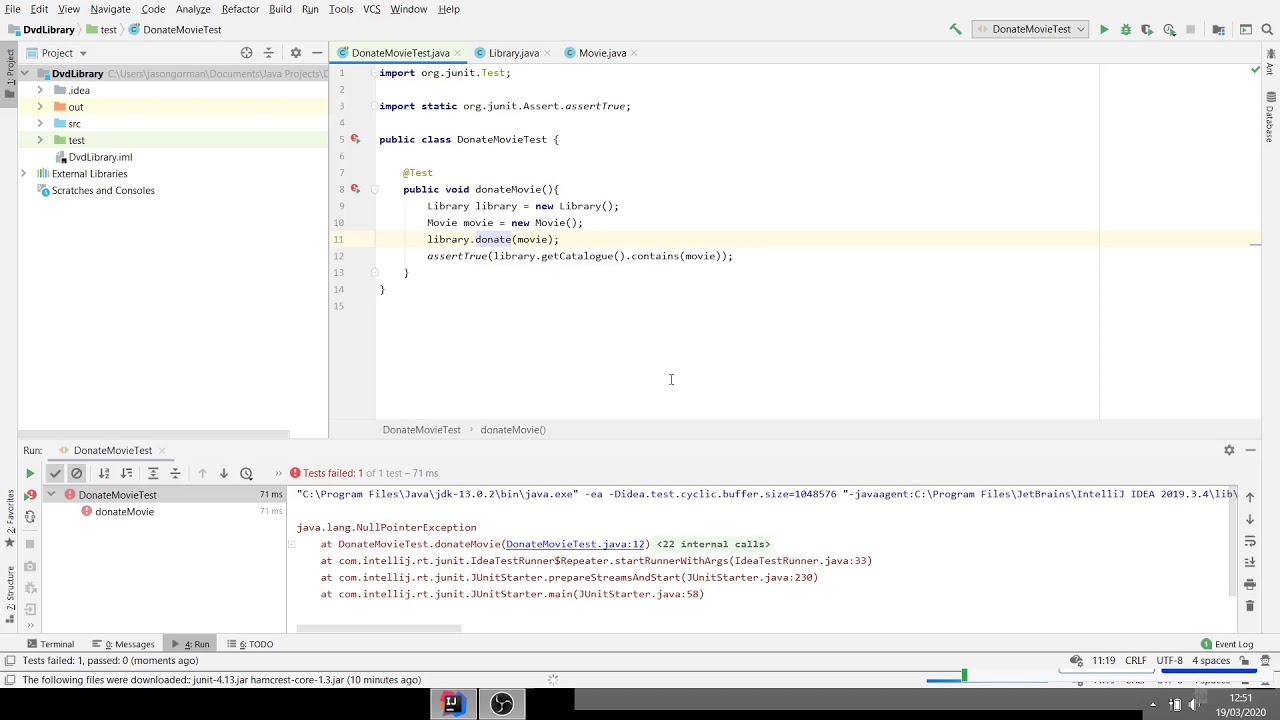Switch to the Library.java tab
Viewport: 1280px width, 720px height.
513,53
